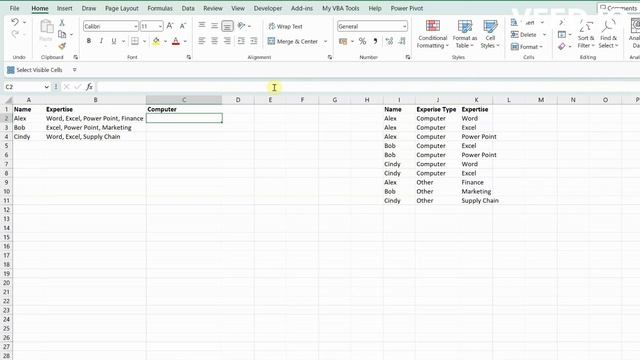The width and height of the screenshot is (640, 360).
Task: Click the Undo arrow icon
Action: (15, 22)
